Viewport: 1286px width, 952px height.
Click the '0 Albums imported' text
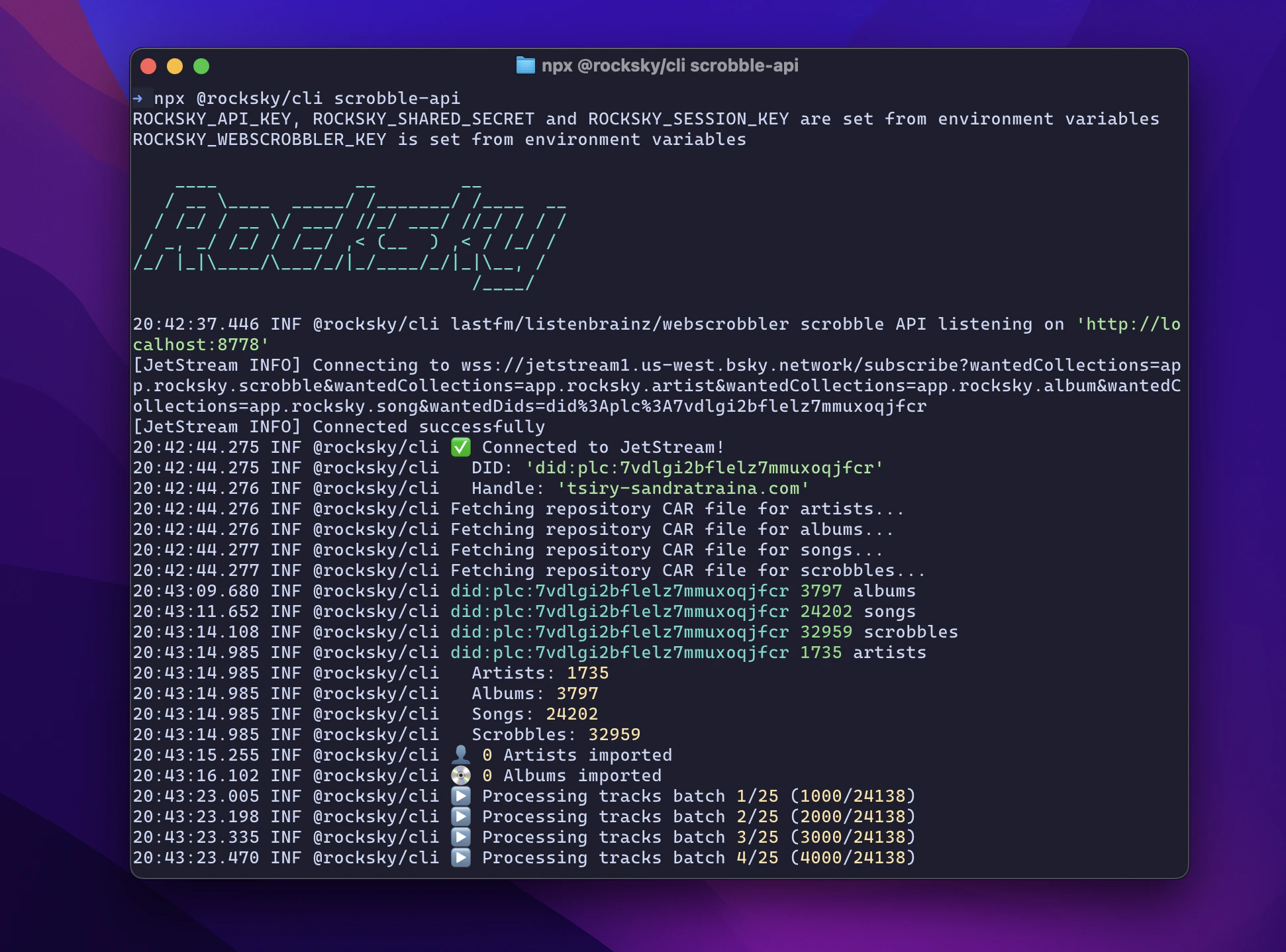tap(572, 776)
